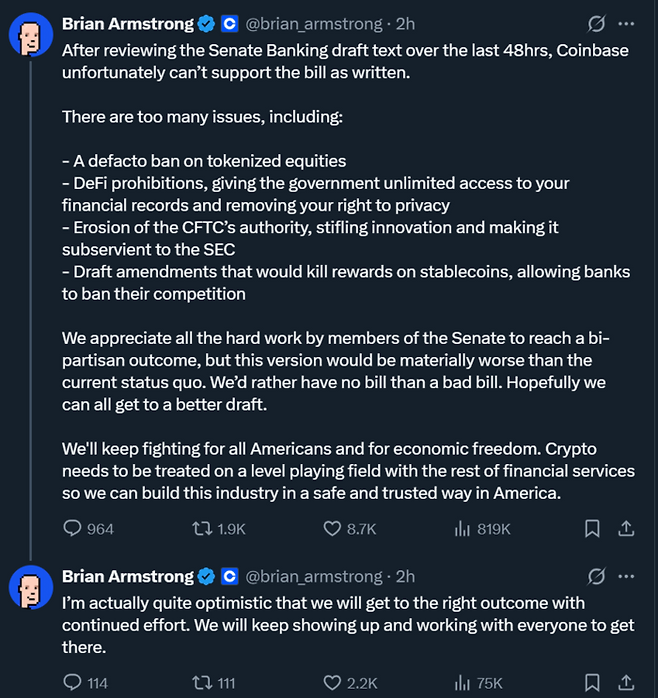
Task: Open Brian Armstrong's profile from first tweet name
Action: [127, 23]
